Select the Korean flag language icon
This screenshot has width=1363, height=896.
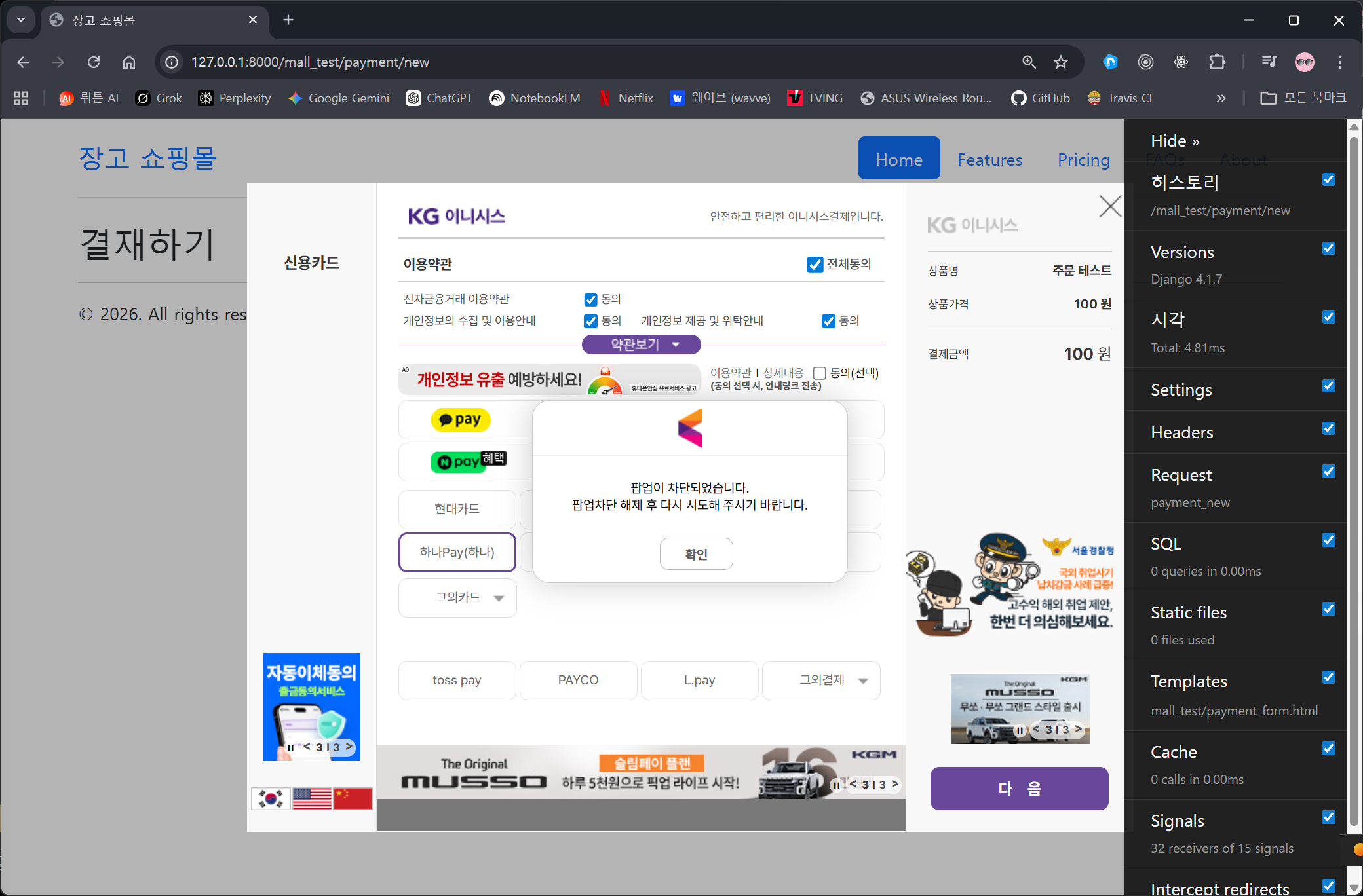pyautogui.click(x=271, y=798)
